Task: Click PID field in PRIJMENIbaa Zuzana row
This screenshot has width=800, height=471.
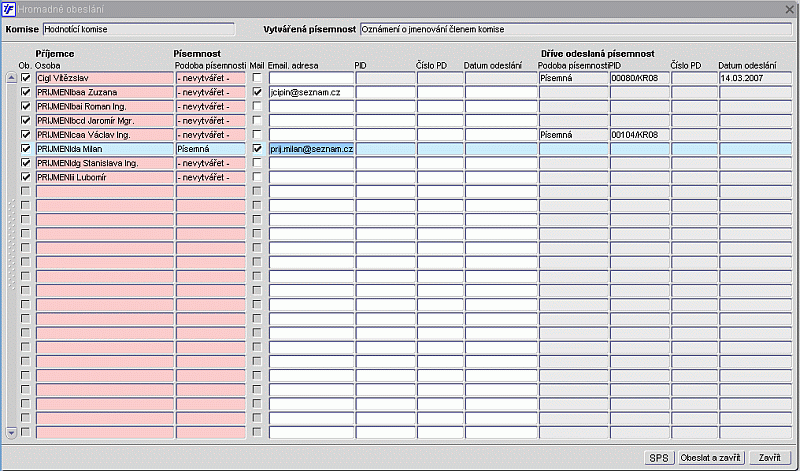Action: [385, 92]
